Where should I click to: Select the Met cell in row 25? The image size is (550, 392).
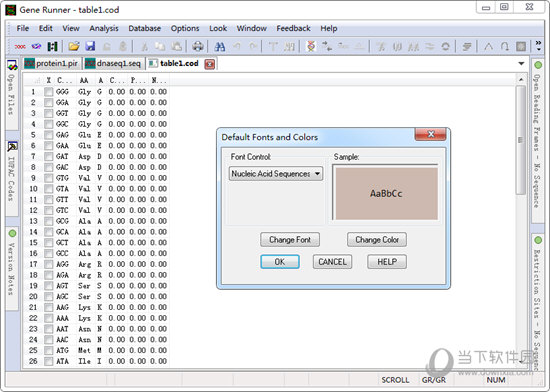(84, 350)
